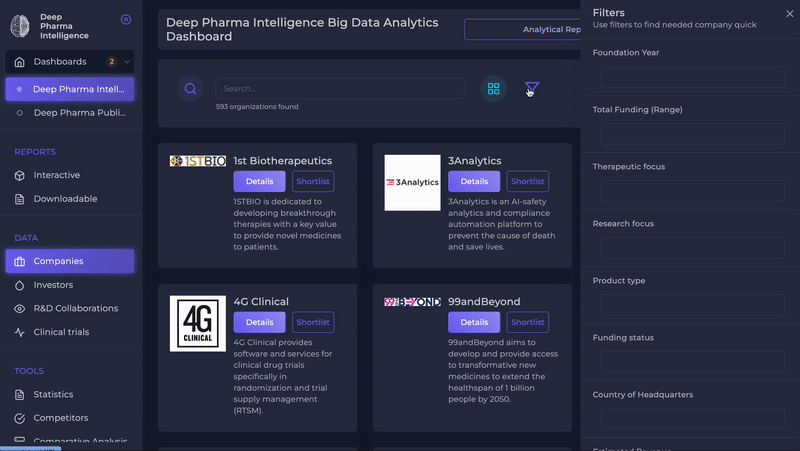
Task: Click the search magnifier icon
Action: pyautogui.click(x=190, y=89)
